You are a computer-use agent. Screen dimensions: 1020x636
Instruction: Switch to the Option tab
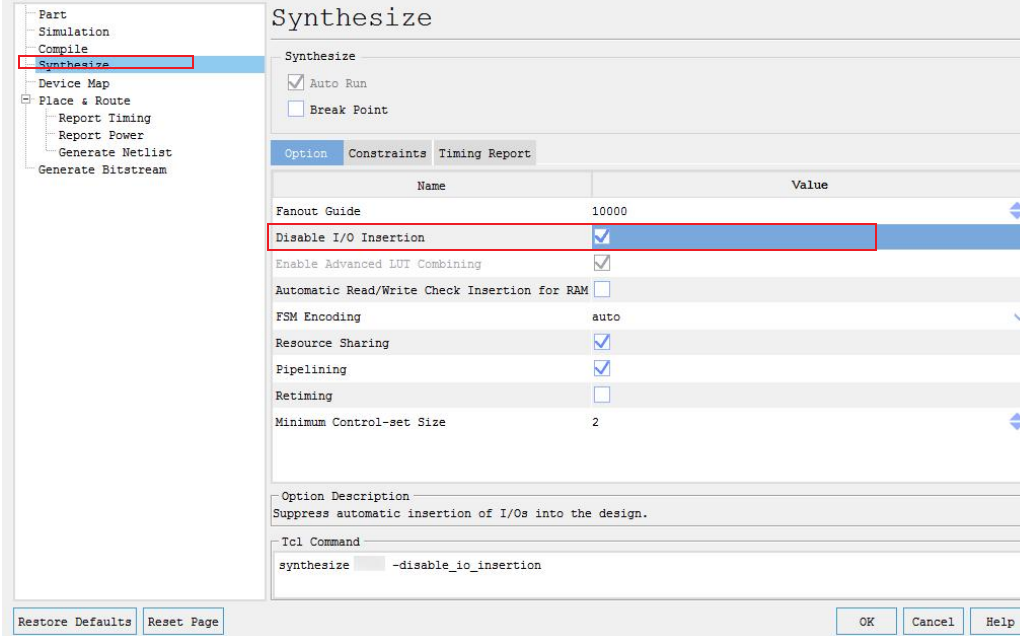coord(306,153)
